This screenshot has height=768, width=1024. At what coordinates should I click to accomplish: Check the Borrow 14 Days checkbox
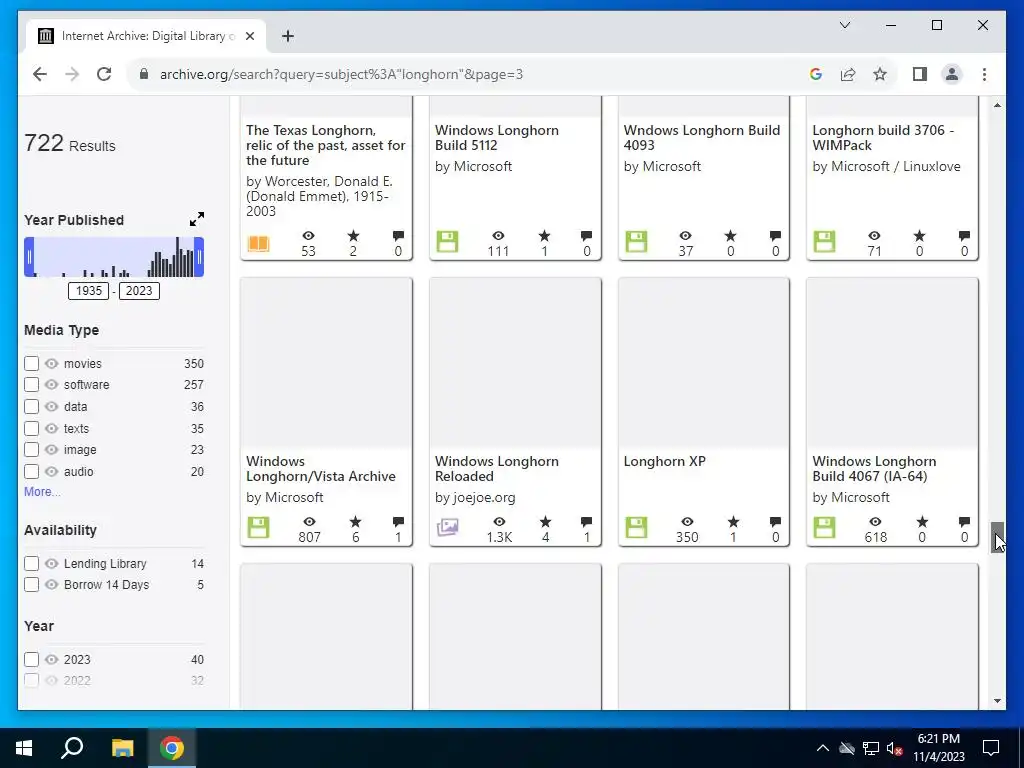pyautogui.click(x=31, y=584)
